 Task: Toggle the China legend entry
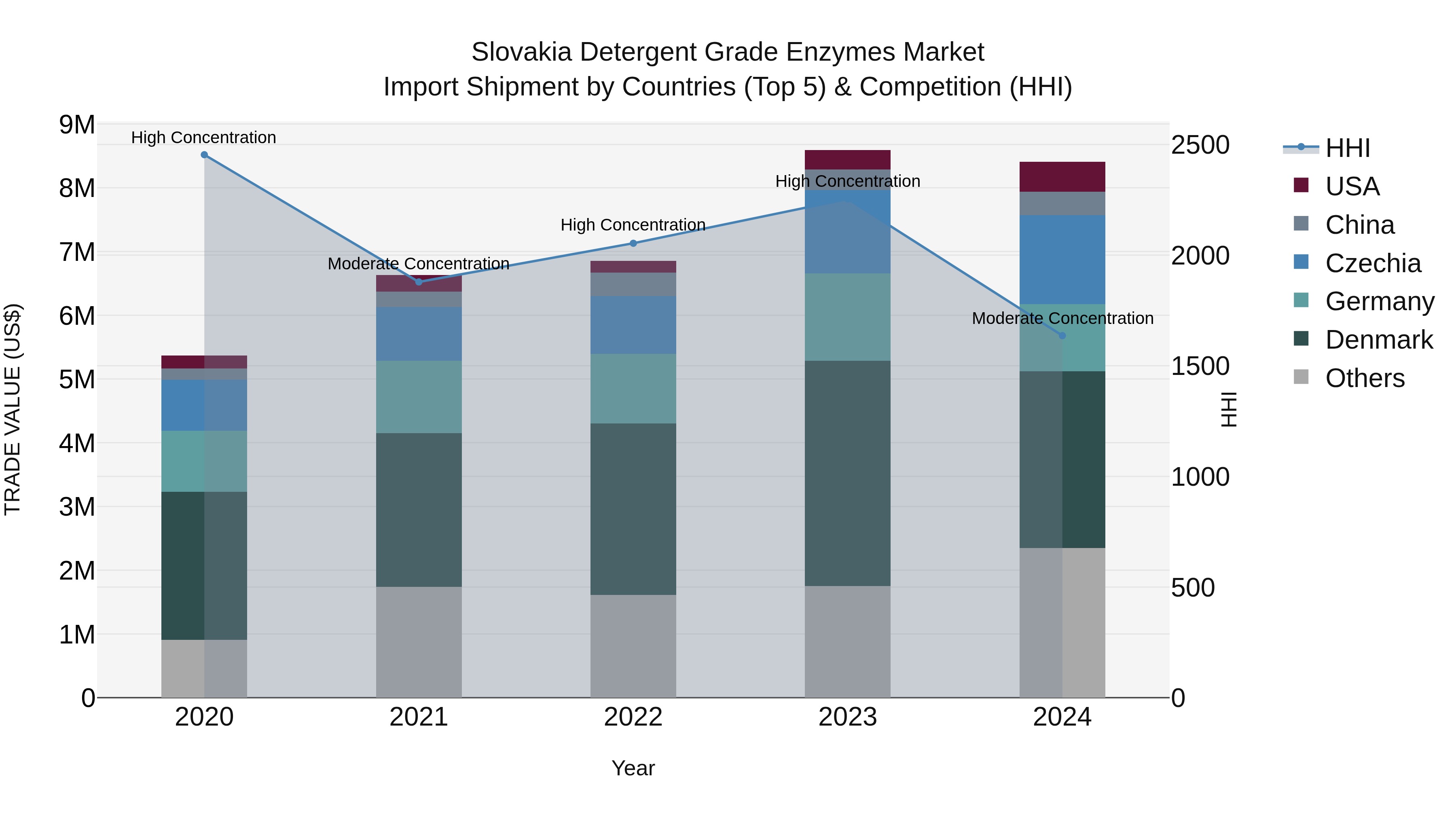(1345, 224)
